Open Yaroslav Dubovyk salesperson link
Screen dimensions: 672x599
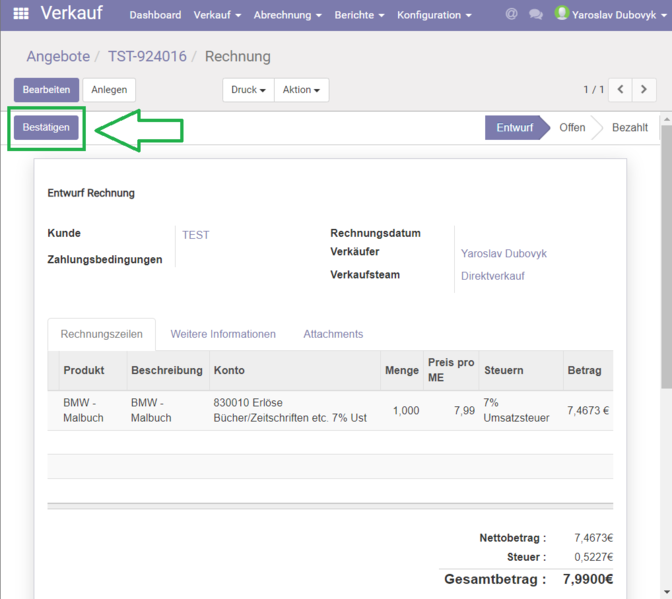[504, 253]
